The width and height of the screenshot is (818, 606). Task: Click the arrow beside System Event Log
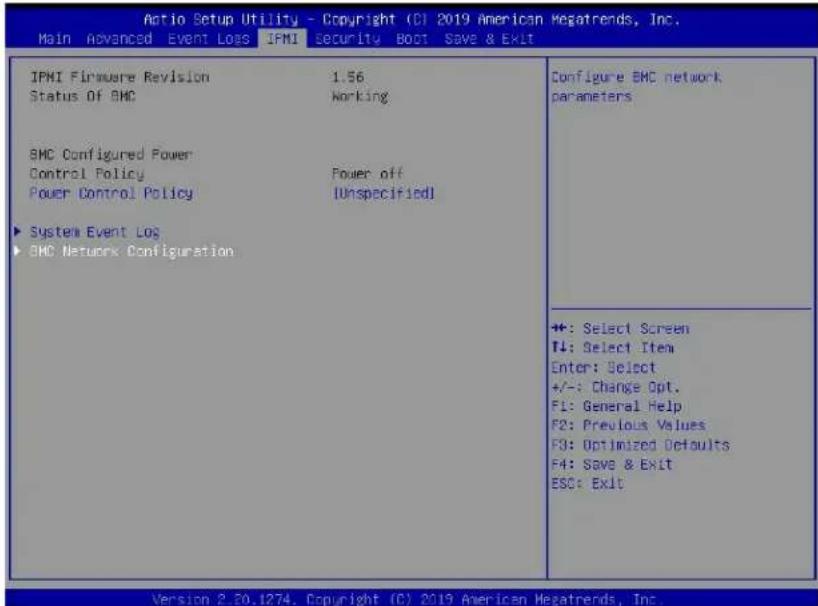(x=18, y=231)
